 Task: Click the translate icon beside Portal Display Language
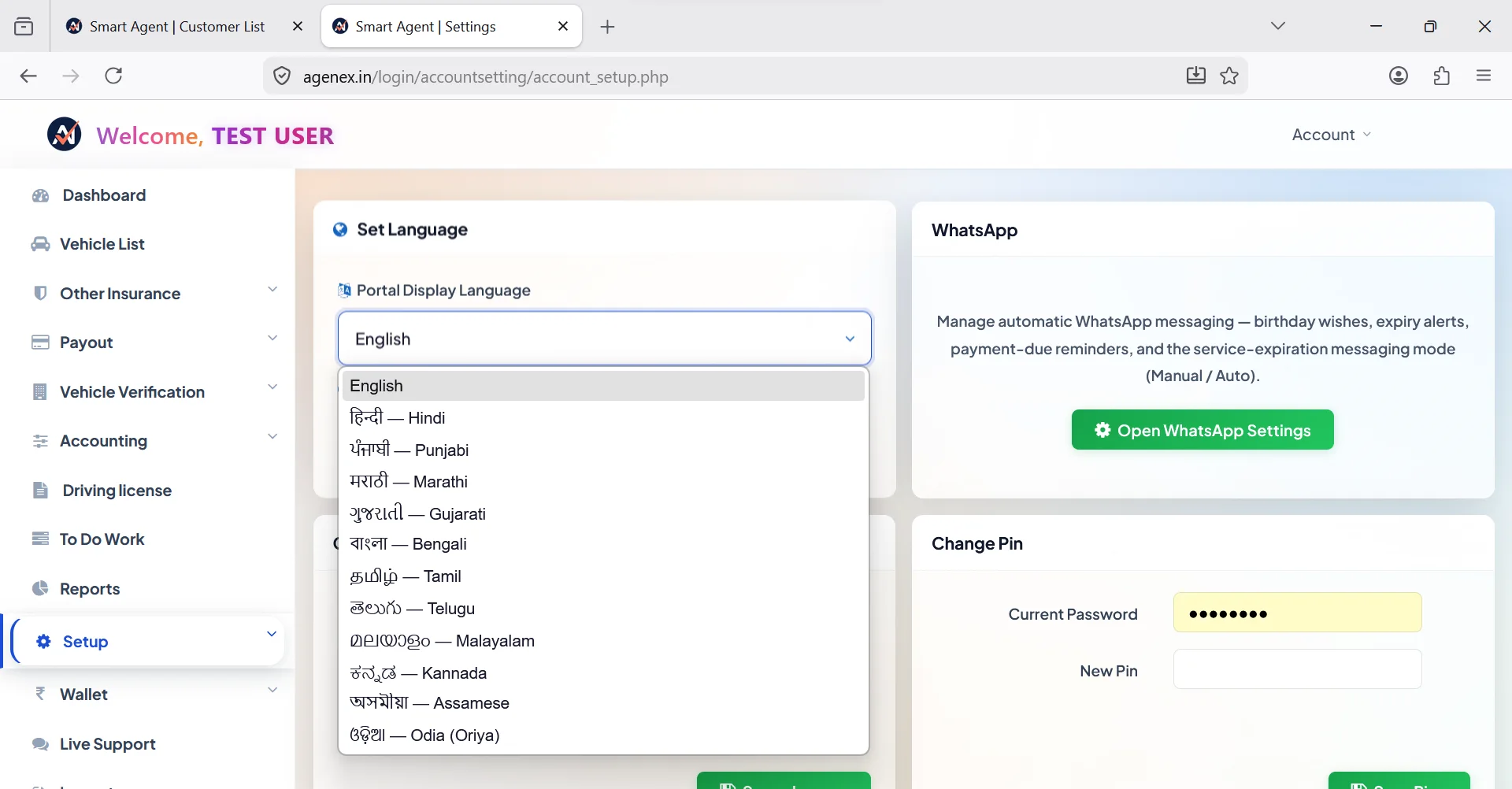tap(344, 291)
